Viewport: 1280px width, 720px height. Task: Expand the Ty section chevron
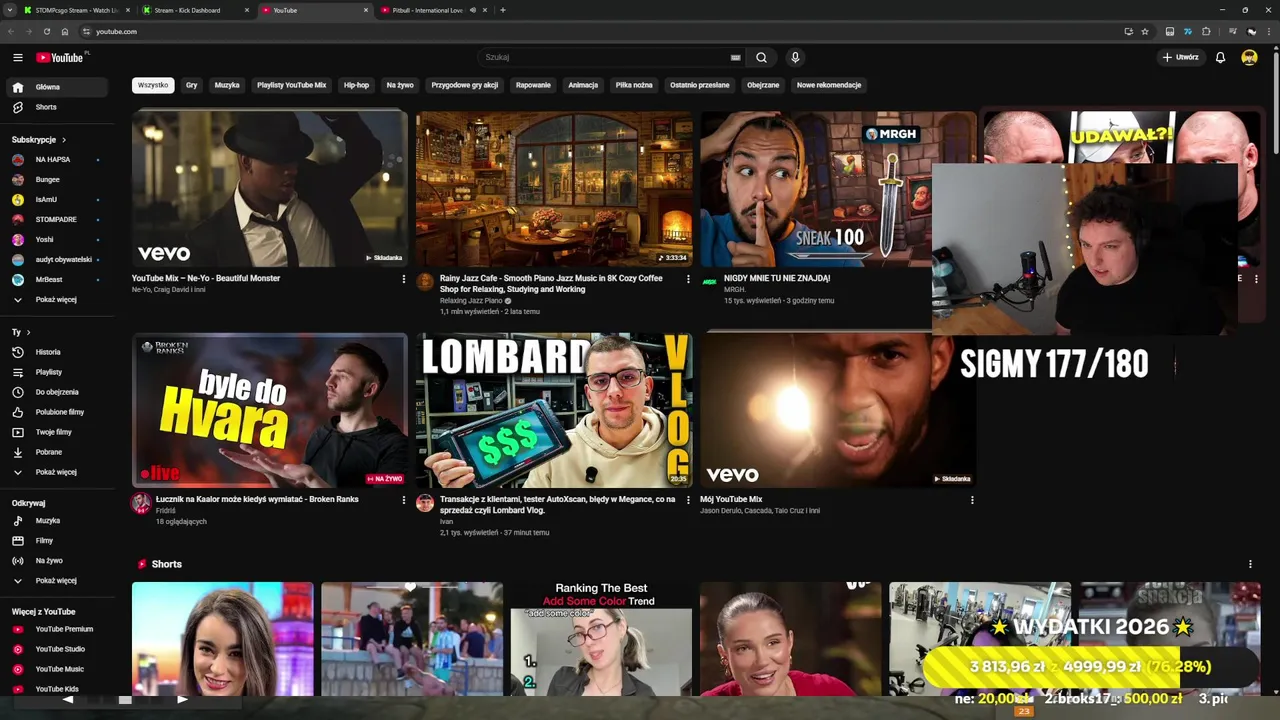point(28,332)
